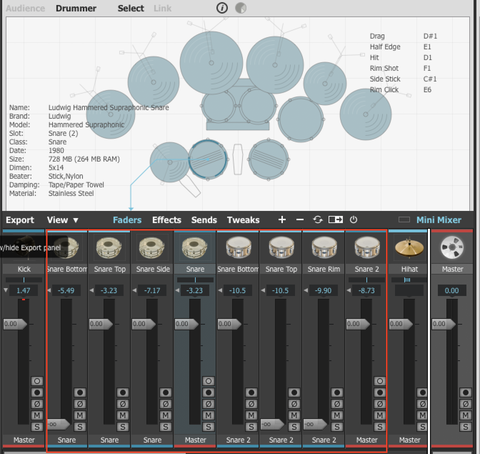The width and height of the screenshot is (480, 454).
Task: Click the phase invert button on Snare Side
Action: point(165,404)
